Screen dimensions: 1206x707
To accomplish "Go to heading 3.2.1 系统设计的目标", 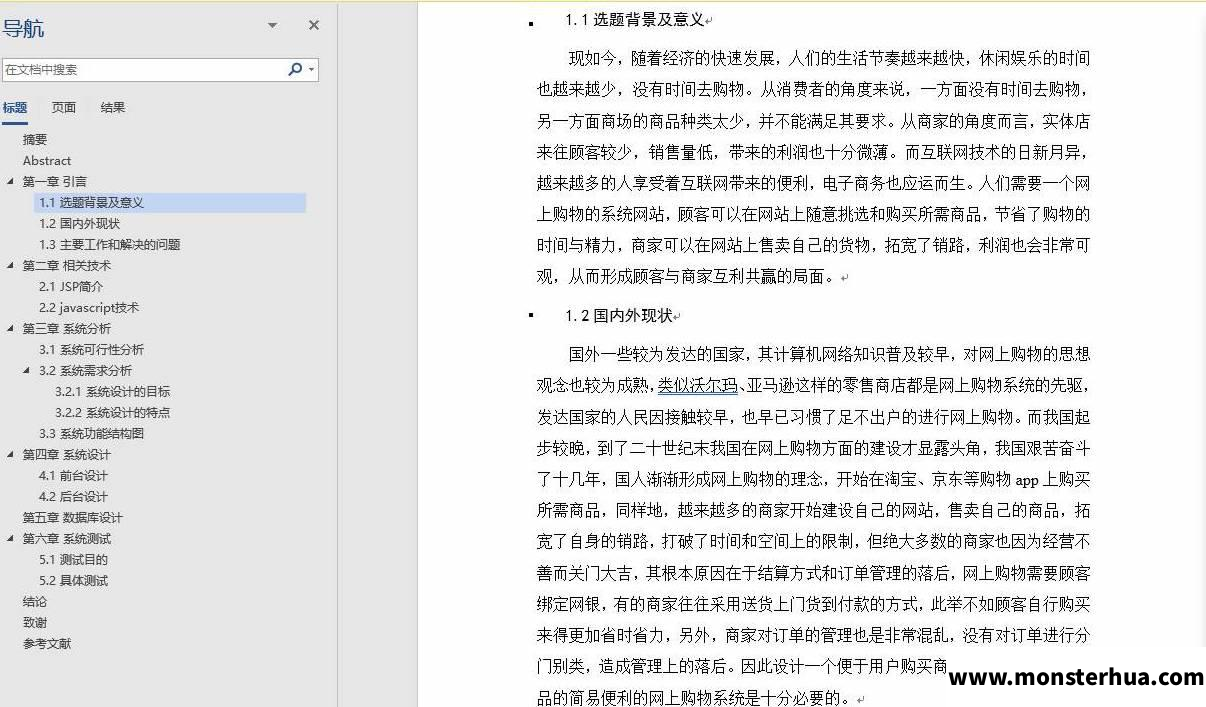I will point(113,392).
